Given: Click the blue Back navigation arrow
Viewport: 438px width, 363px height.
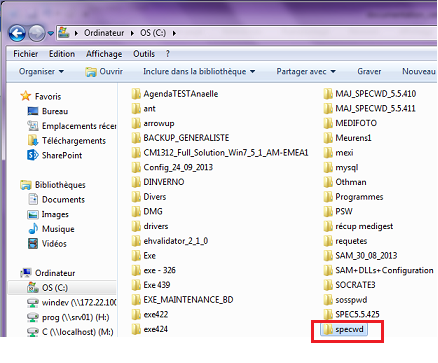Looking at the screenshot, I should click(x=17, y=33).
